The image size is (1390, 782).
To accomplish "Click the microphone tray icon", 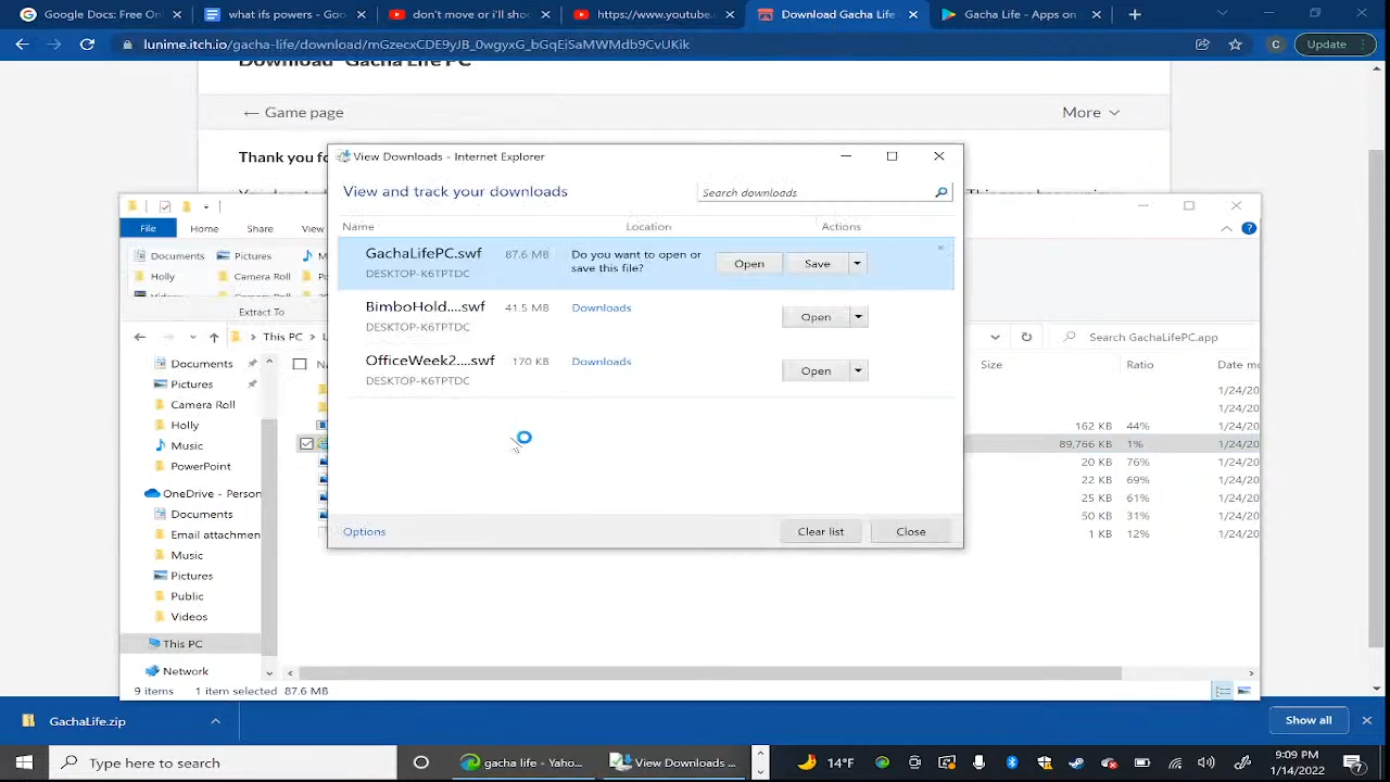I will point(979,762).
